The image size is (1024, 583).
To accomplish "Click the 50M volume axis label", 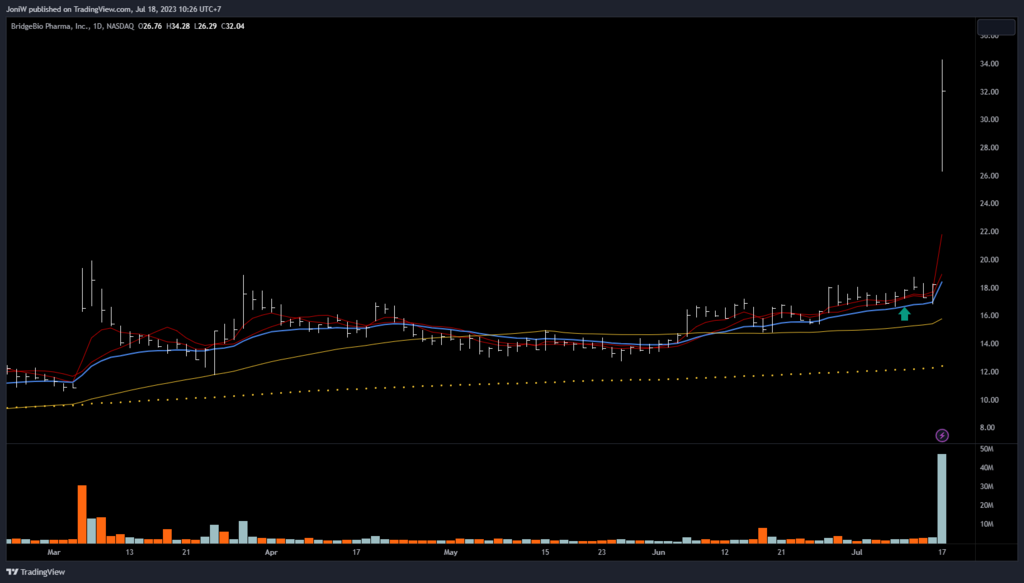I will [x=988, y=450].
